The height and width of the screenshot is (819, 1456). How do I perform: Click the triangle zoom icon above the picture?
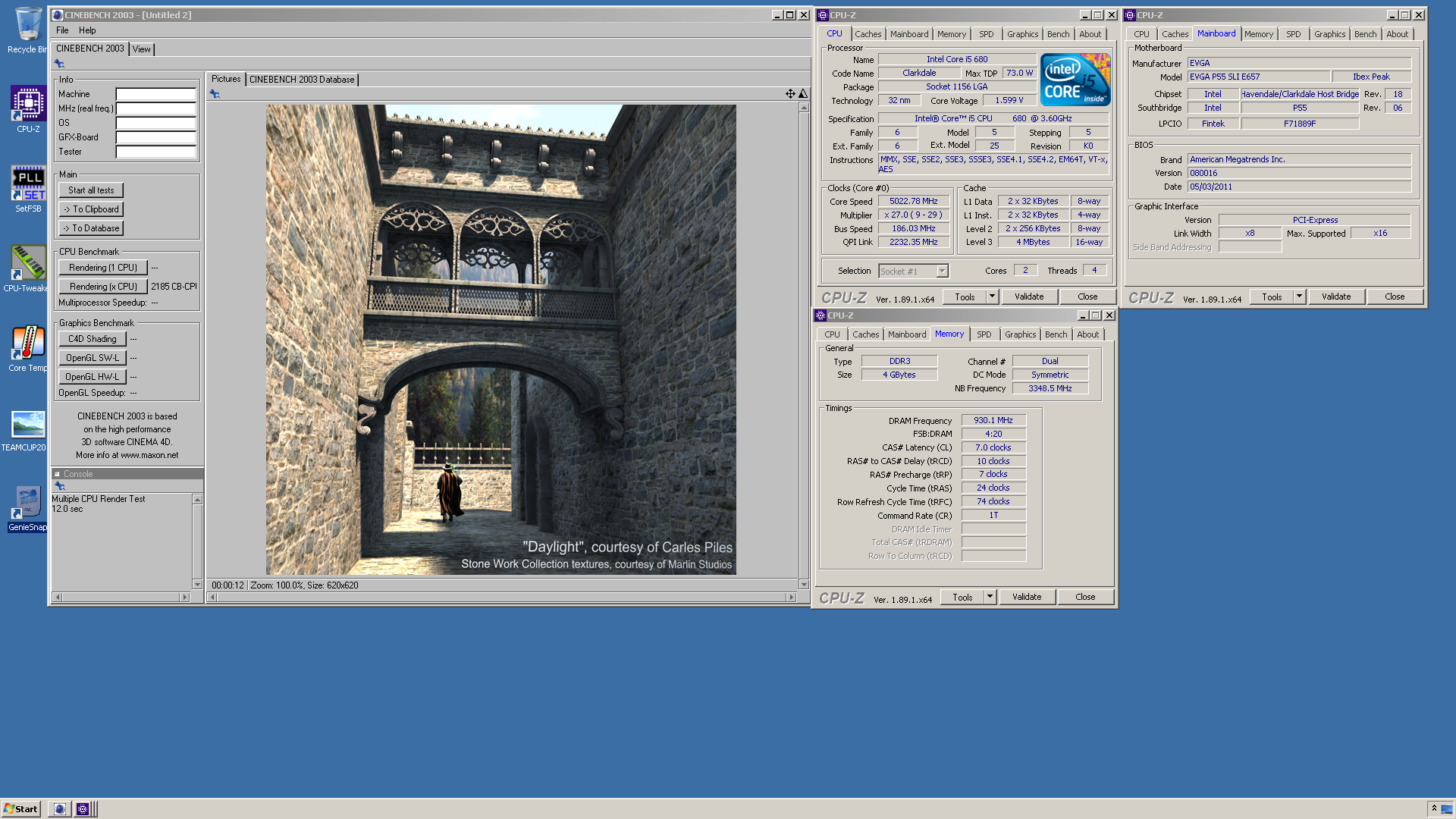pyautogui.click(x=803, y=94)
